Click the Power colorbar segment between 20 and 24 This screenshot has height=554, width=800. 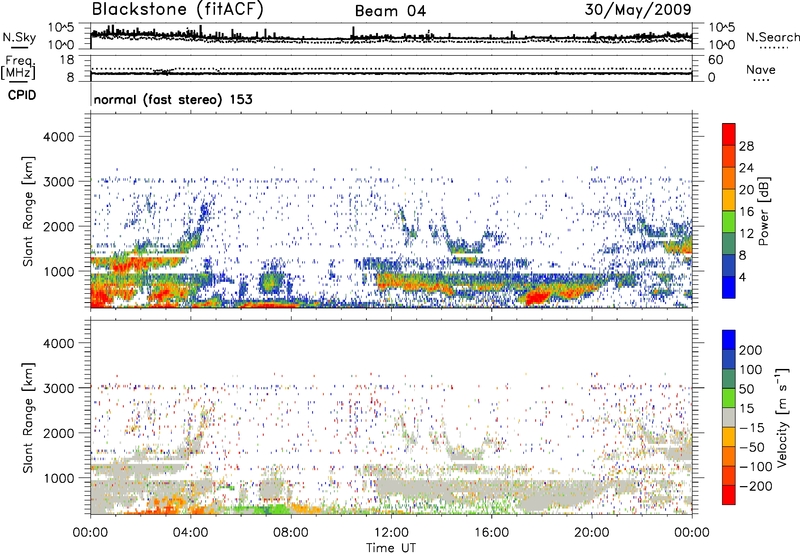pyautogui.click(x=729, y=178)
